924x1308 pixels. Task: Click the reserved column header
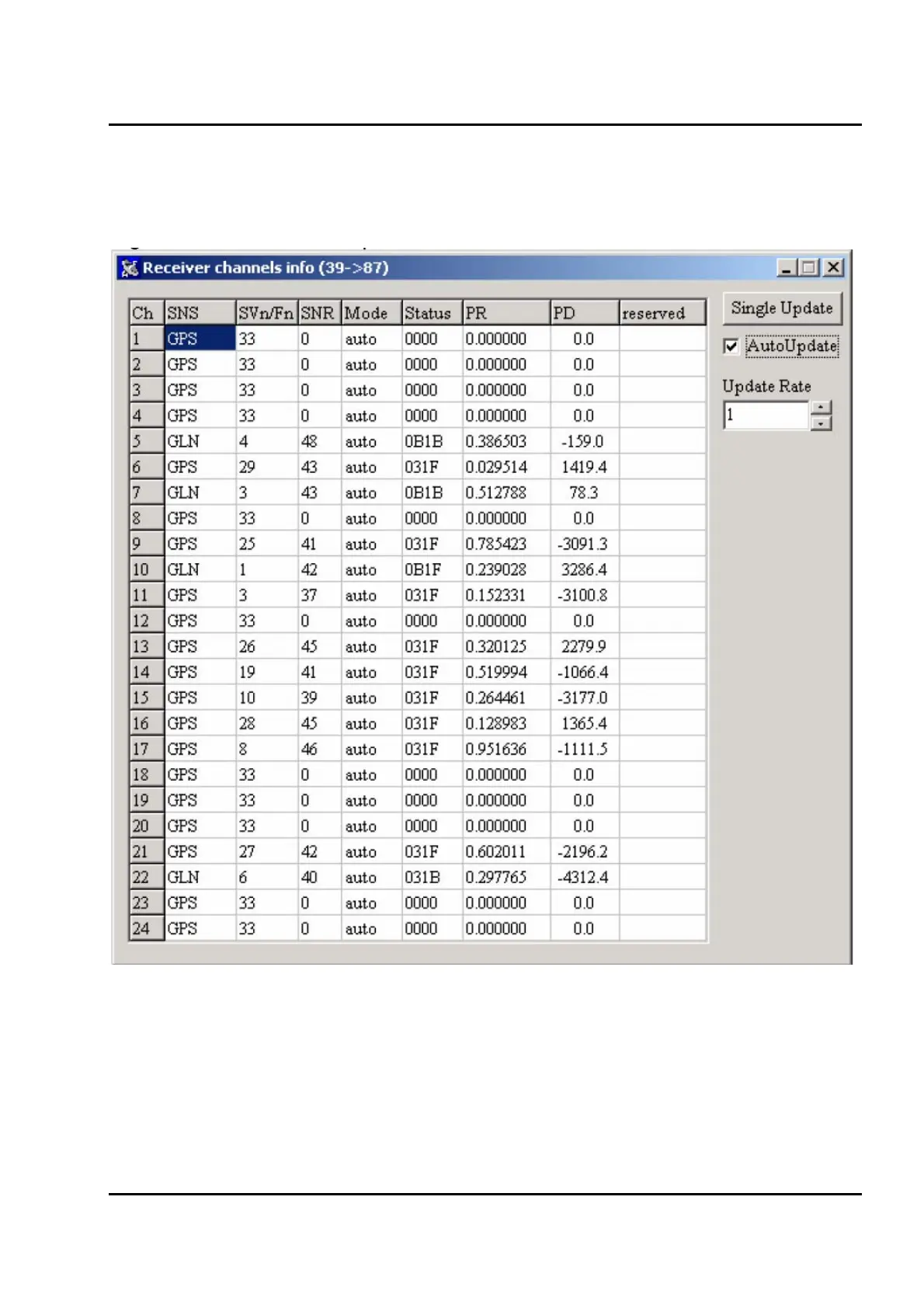coord(662,313)
